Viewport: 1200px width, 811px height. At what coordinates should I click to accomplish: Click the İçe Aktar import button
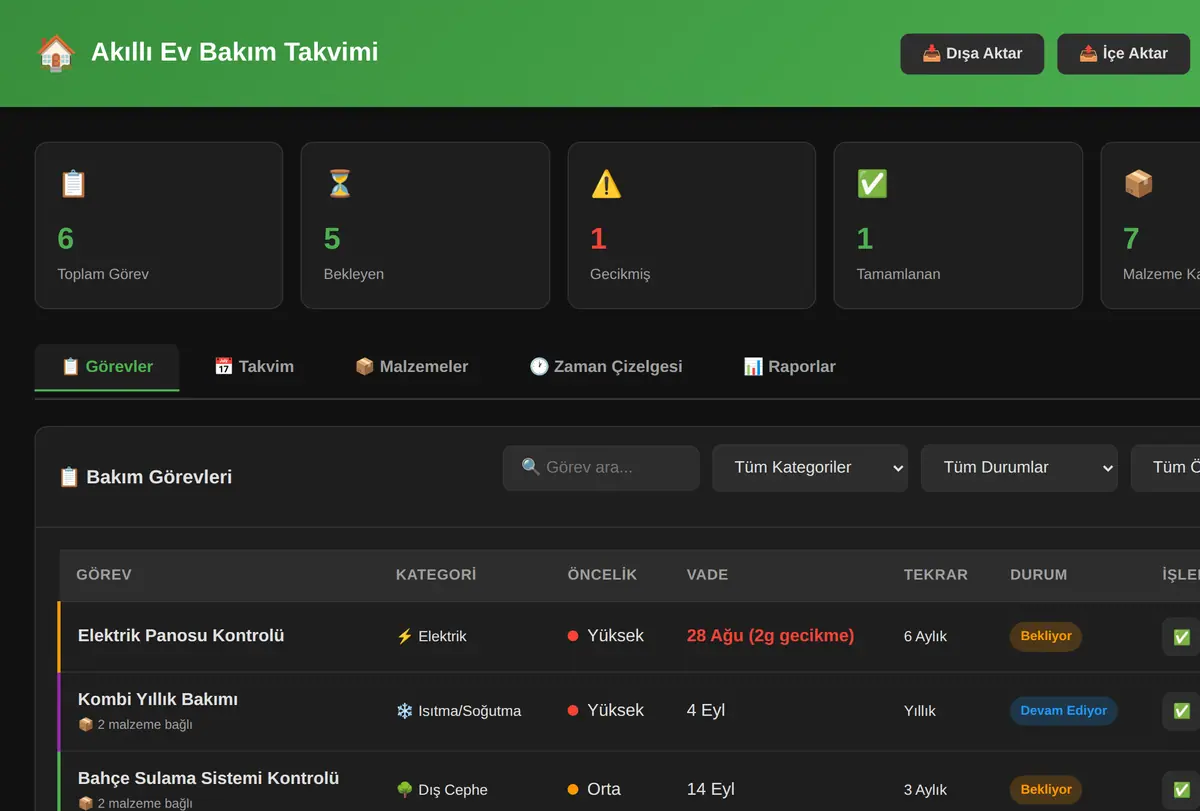click(x=1123, y=54)
